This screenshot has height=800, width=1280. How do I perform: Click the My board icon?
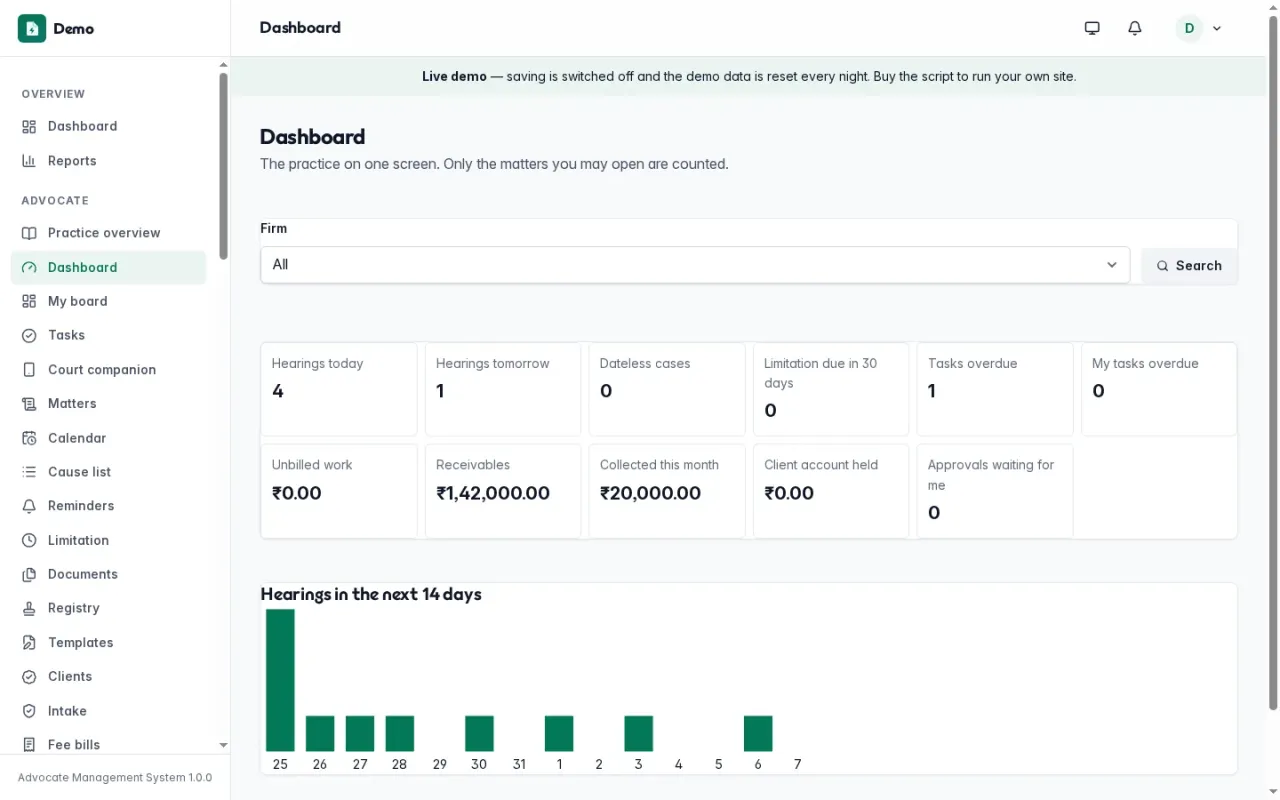click(x=29, y=301)
